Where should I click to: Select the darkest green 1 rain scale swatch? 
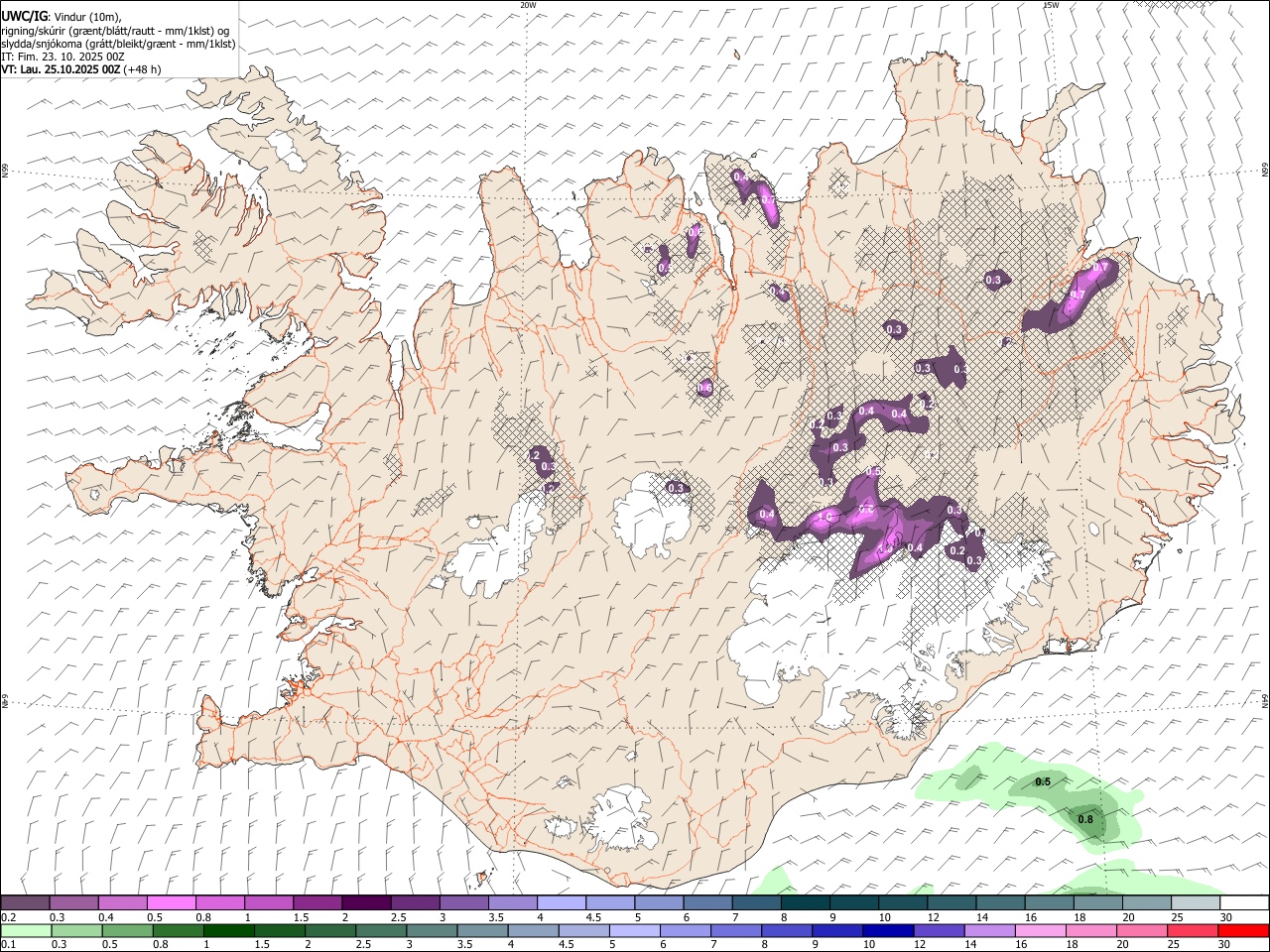tap(229, 930)
